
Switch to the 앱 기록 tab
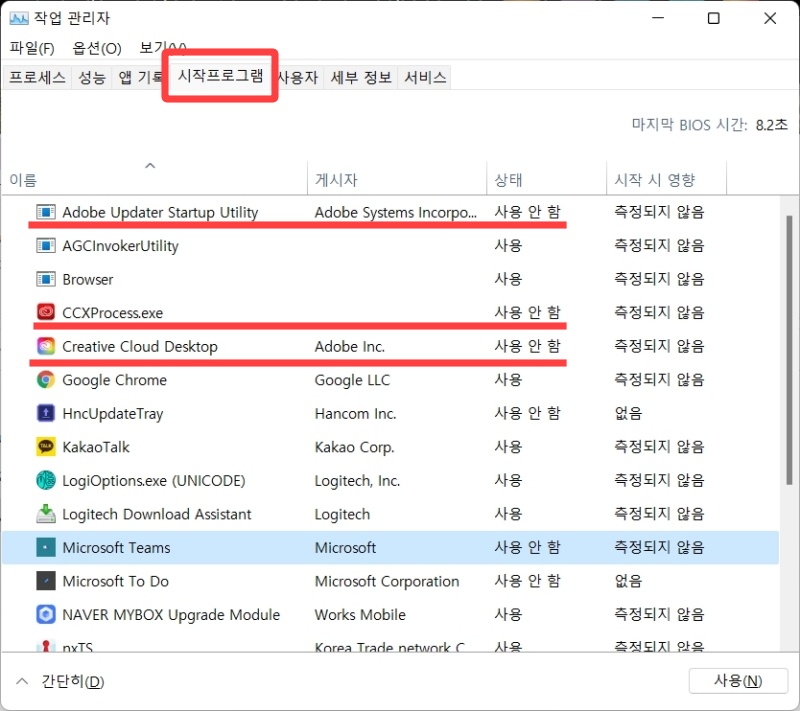(140, 78)
